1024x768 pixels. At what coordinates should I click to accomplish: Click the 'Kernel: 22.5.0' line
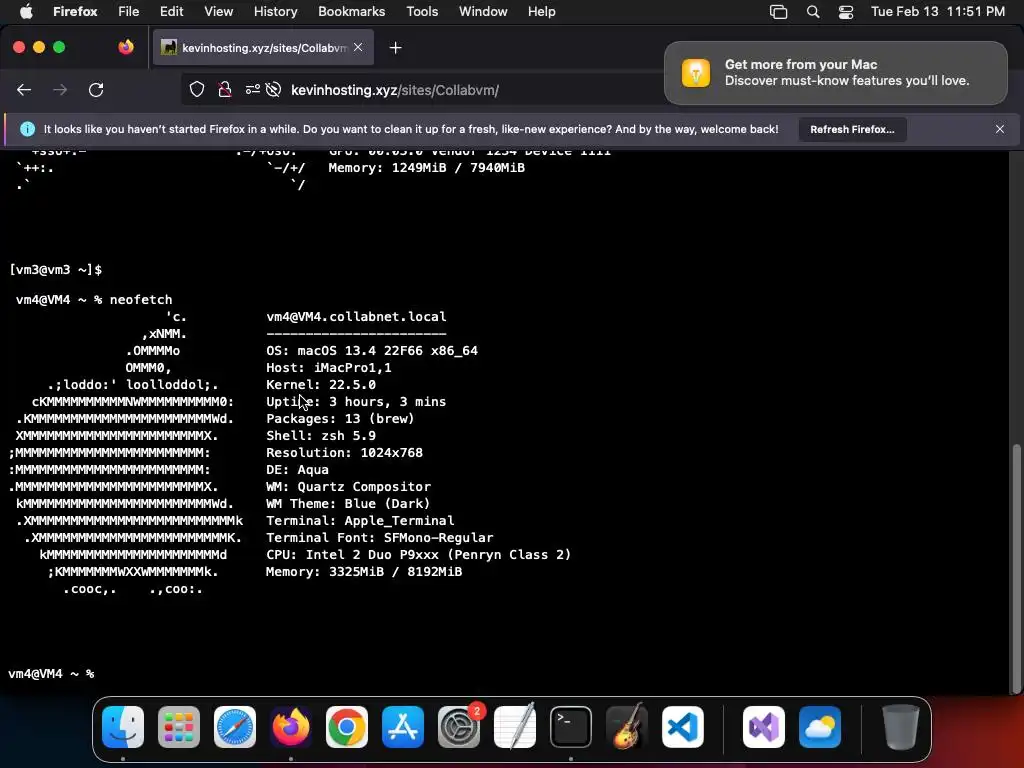[321, 385]
